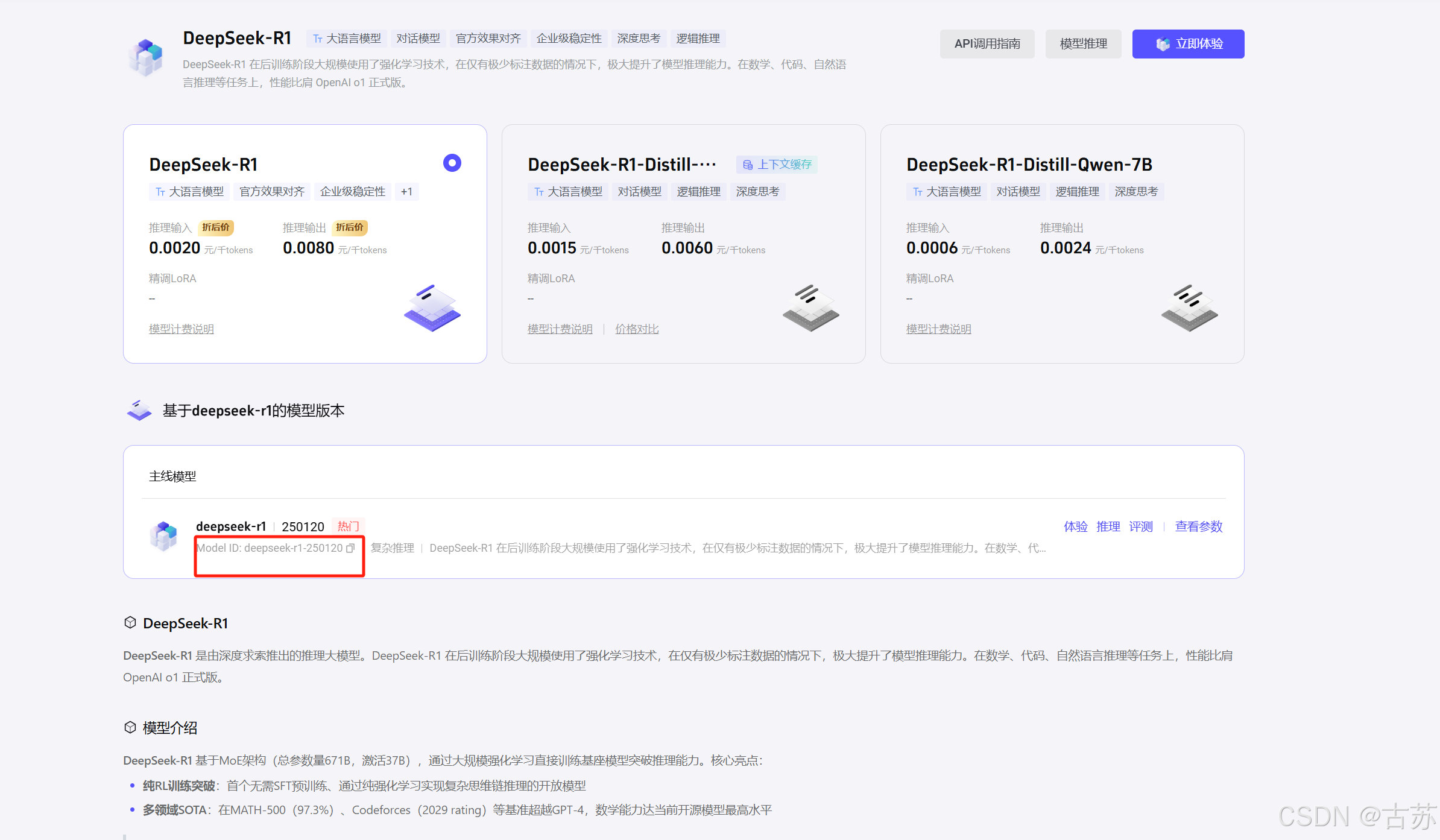This screenshot has width=1440, height=840.
Task: Click the 折后价 badge next to 推理输入
Action: click(x=216, y=227)
